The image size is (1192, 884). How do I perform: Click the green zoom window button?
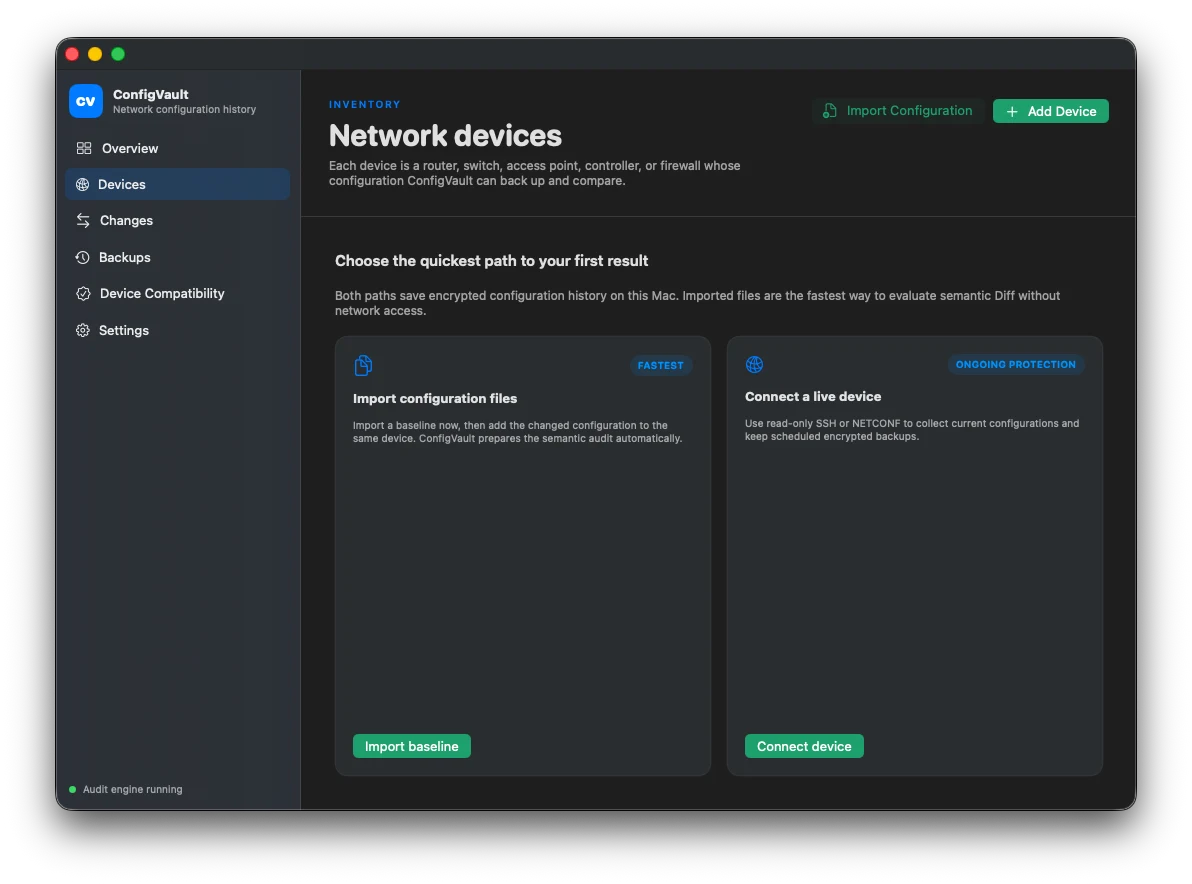tap(118, 54)
